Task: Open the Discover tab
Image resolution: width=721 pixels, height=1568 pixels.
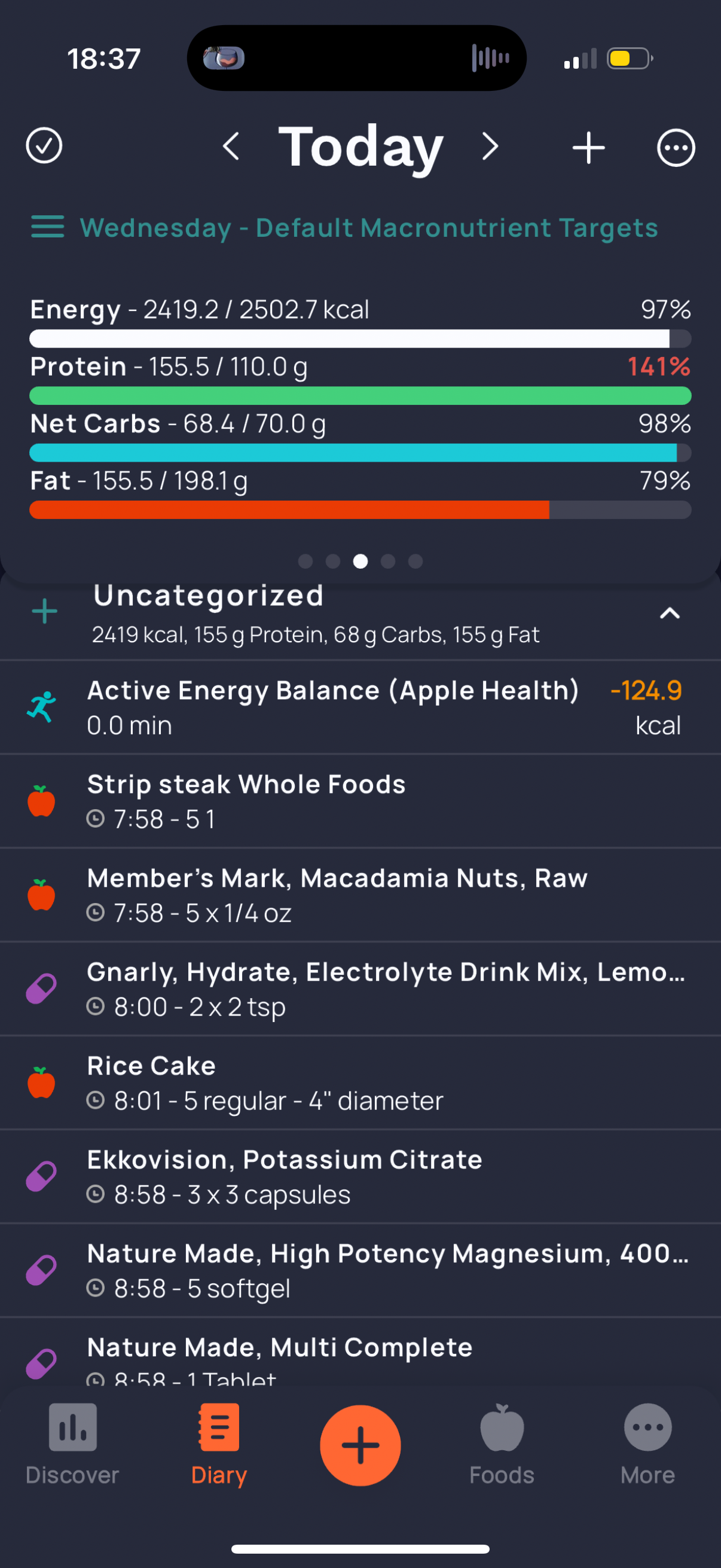Action: (x=72, y=1444)
